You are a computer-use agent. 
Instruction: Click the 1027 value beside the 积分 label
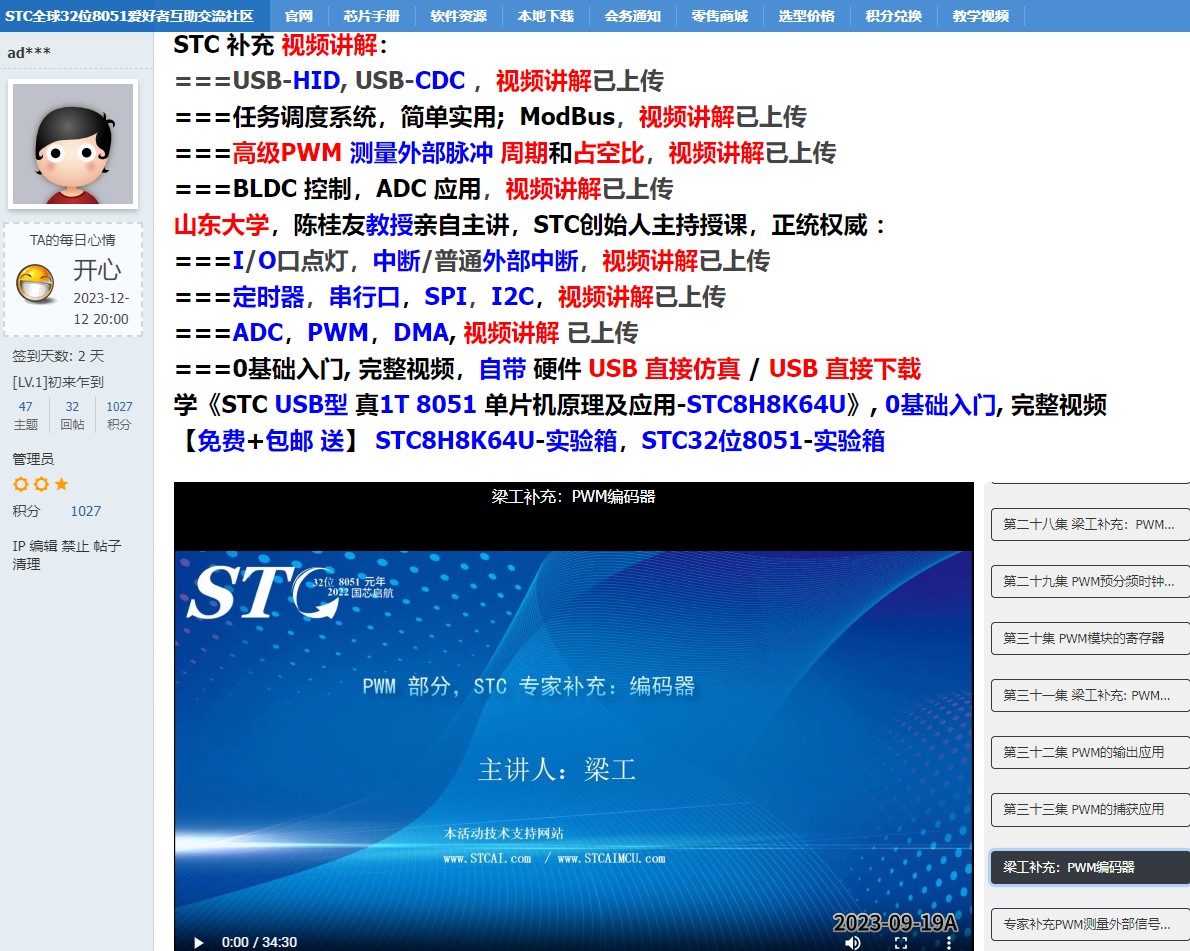pyautogui.click(x=86, y=511)
